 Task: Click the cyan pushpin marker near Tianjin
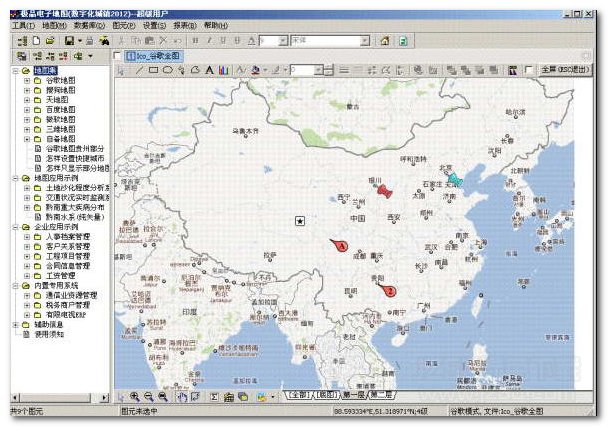coord(455,180)
